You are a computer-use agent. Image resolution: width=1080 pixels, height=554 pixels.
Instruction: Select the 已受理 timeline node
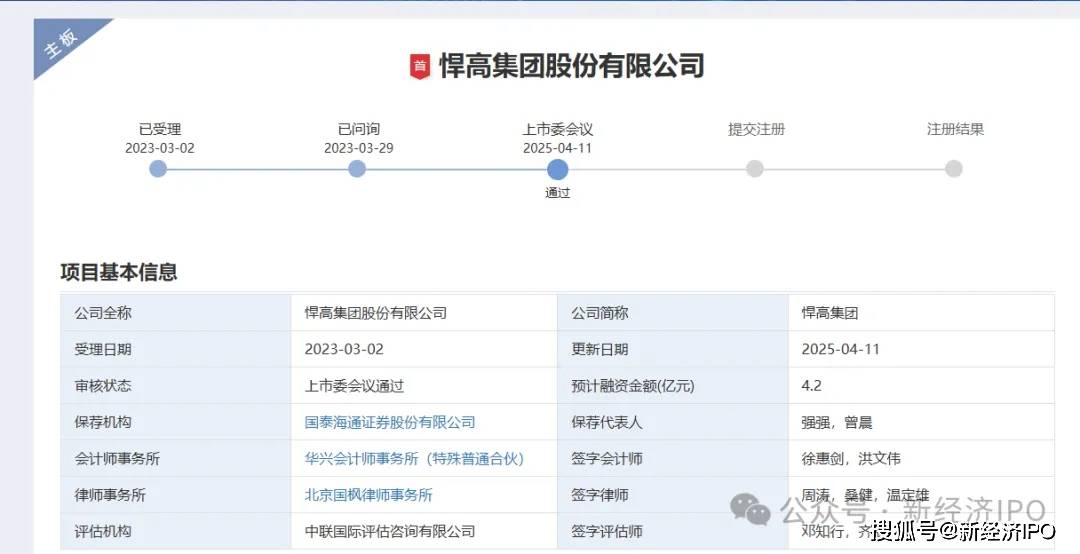158,169
